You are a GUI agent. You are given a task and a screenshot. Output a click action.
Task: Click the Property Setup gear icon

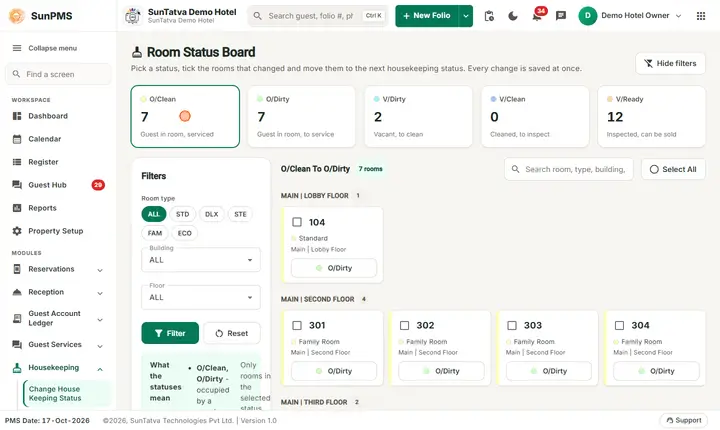tap(17, 231)
